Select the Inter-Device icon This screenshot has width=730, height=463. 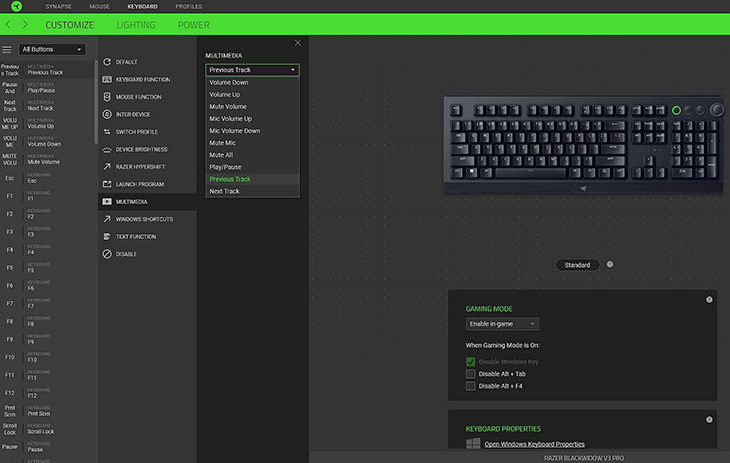coord(107,114)
